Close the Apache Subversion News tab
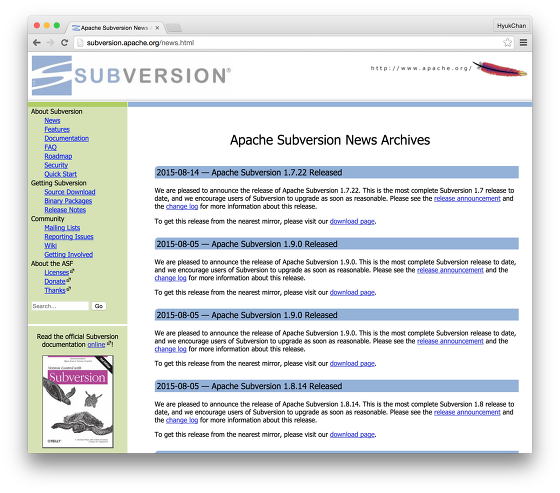The height and width of the screenshot is (493, 560). coord(157,28)
